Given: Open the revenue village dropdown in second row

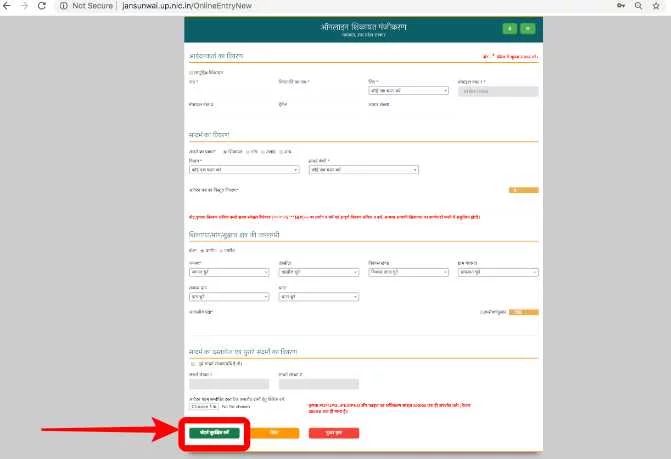Looking at the screenshot, I should tap(229, 296).
